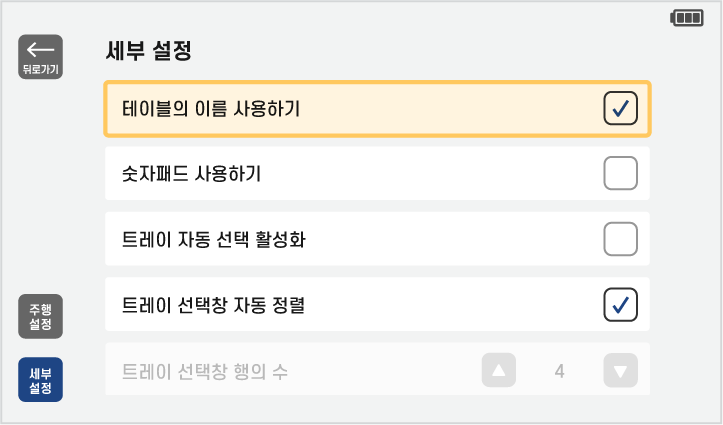Select the 세부 설정 sidebar tab

[40, 380]
